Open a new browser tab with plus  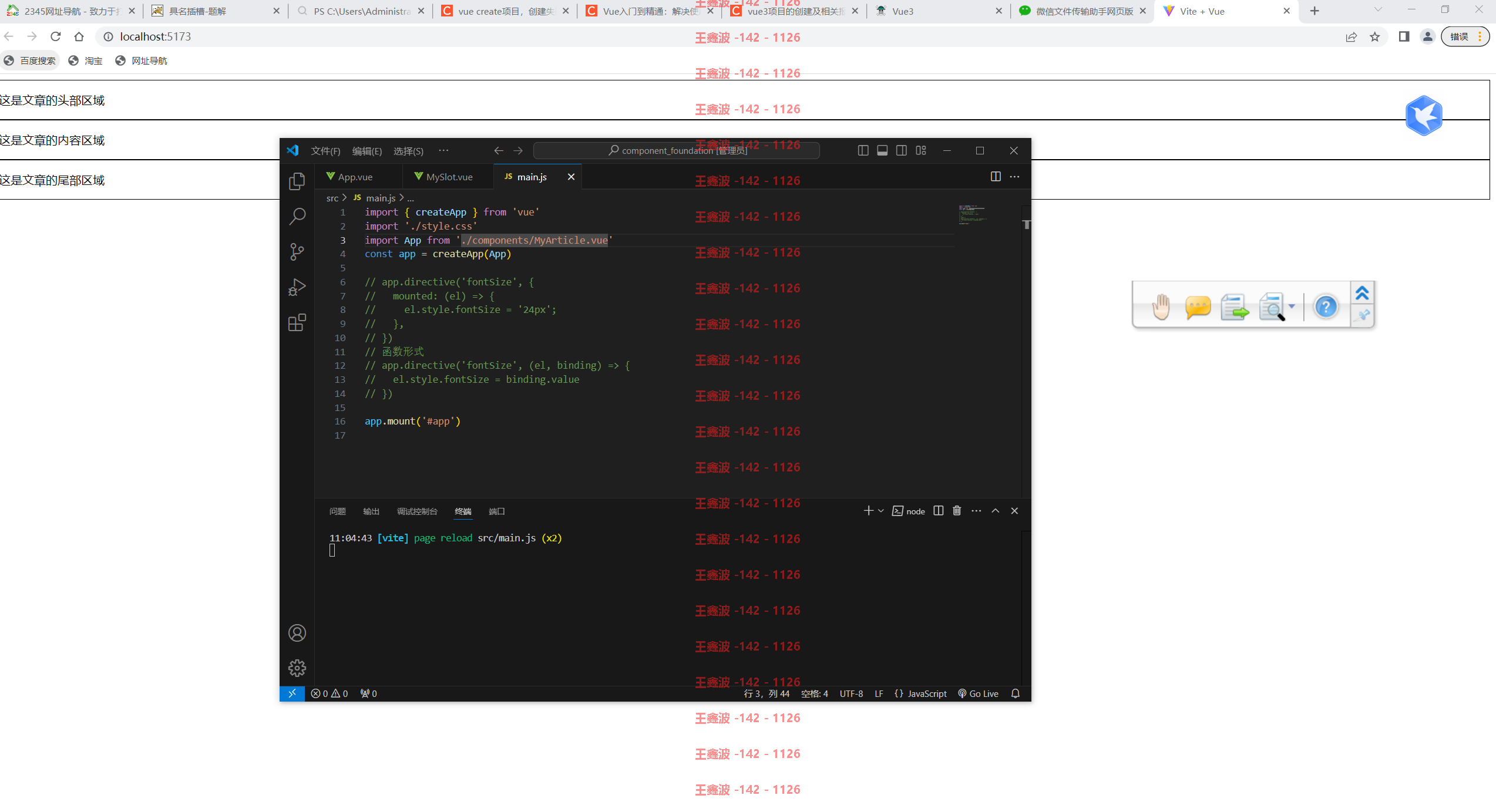tap(1315, 11)
